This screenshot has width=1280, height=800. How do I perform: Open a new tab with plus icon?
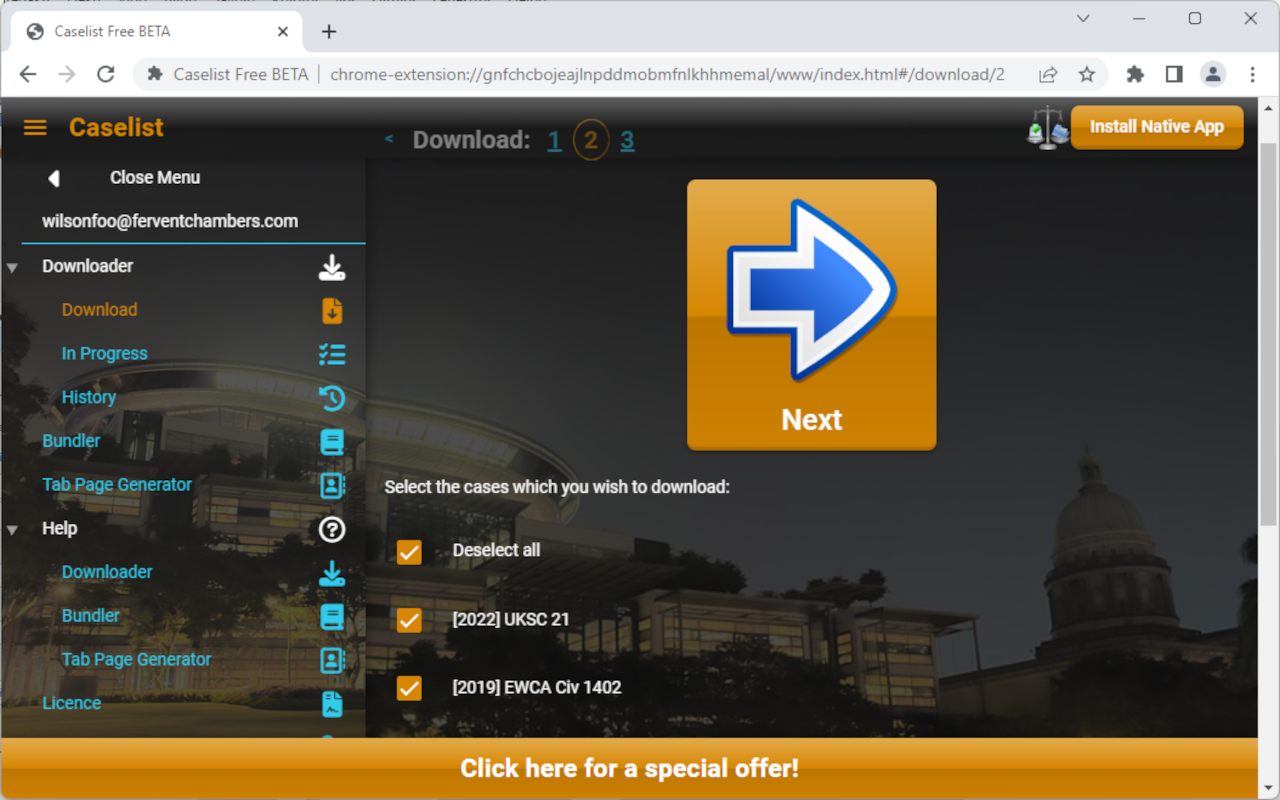pos(329,31)
